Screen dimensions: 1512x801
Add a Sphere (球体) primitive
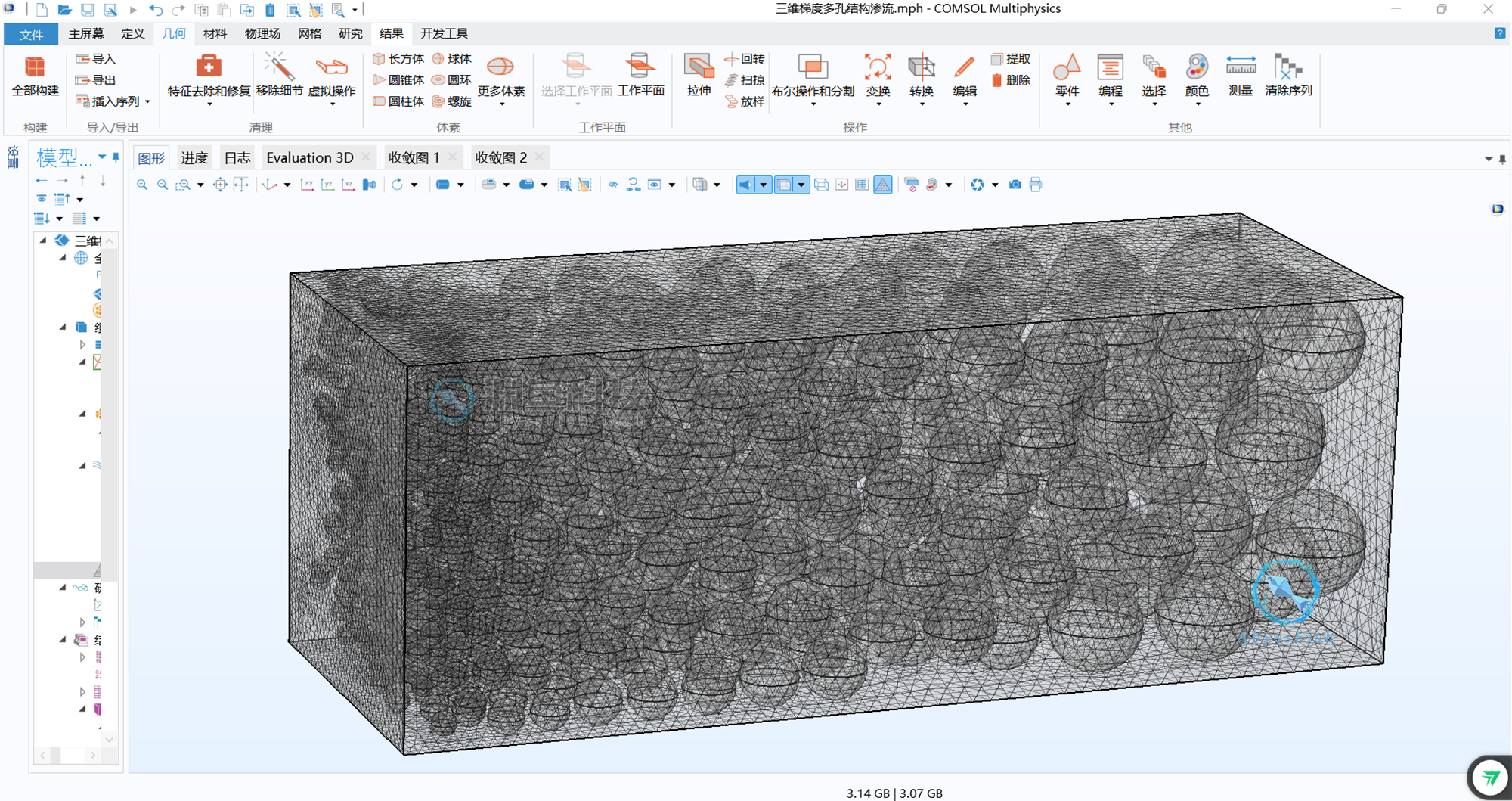point(451,59)
